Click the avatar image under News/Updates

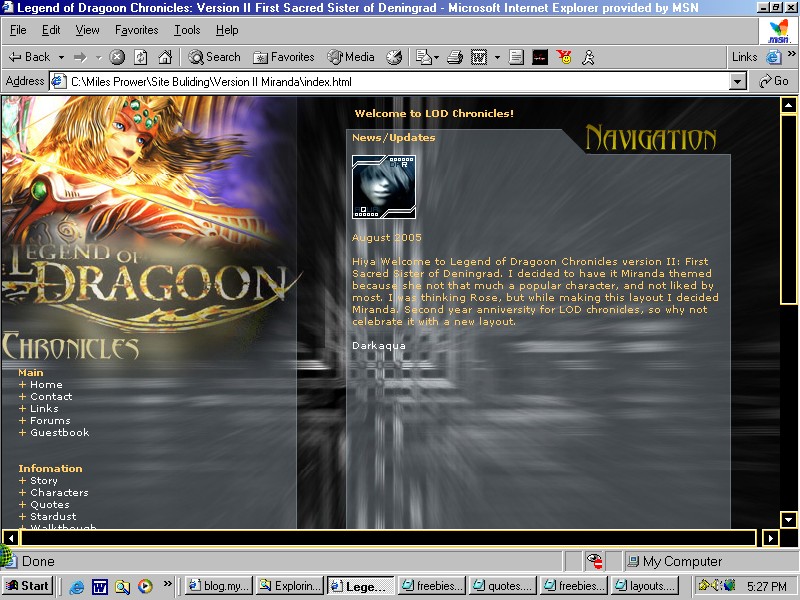tap(384, 187)
